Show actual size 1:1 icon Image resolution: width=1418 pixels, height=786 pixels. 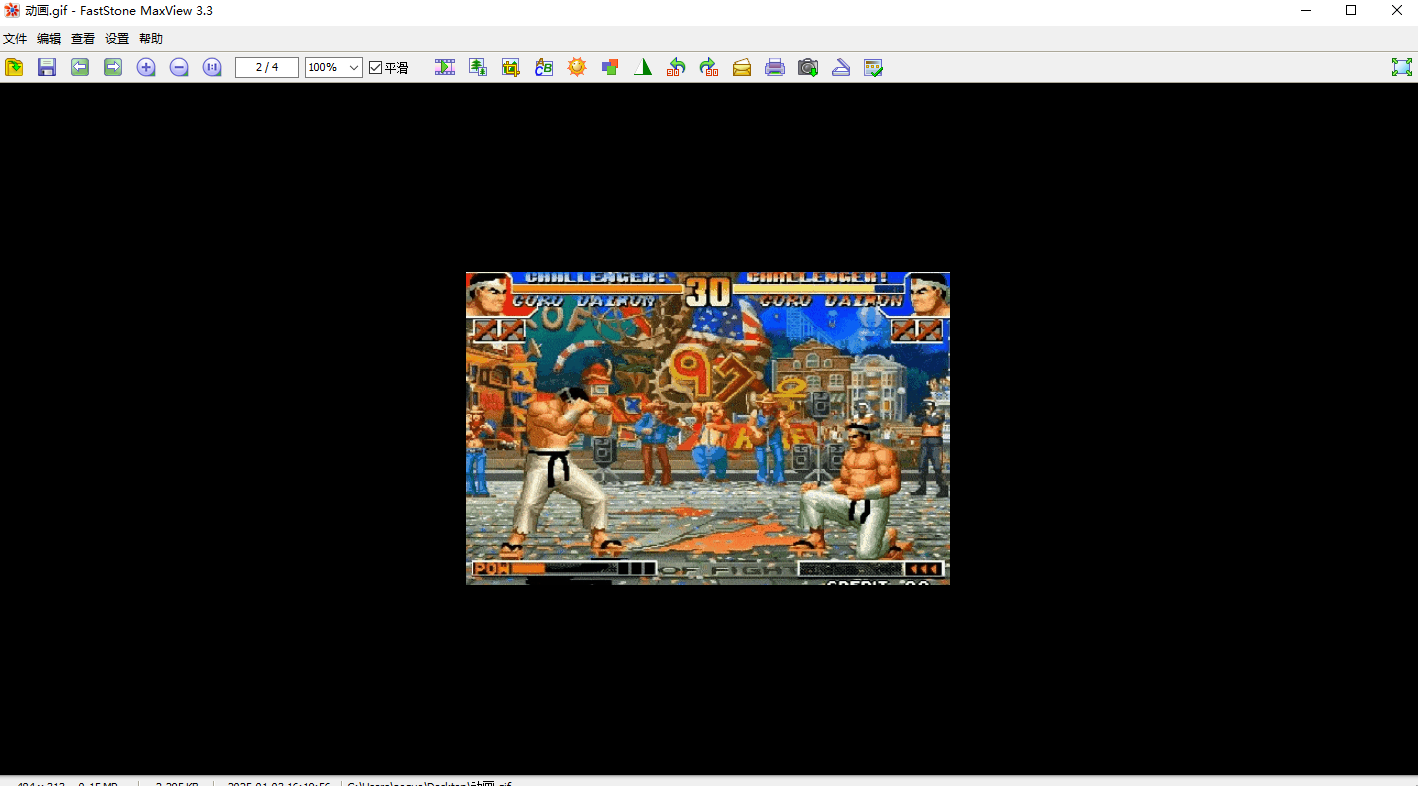pos(212,67)
